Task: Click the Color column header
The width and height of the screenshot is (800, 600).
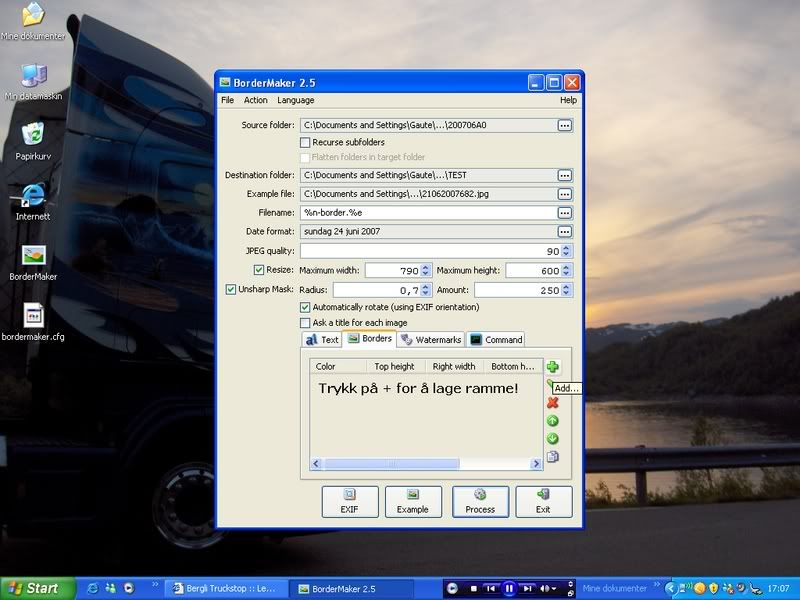Action: [338, 366]
